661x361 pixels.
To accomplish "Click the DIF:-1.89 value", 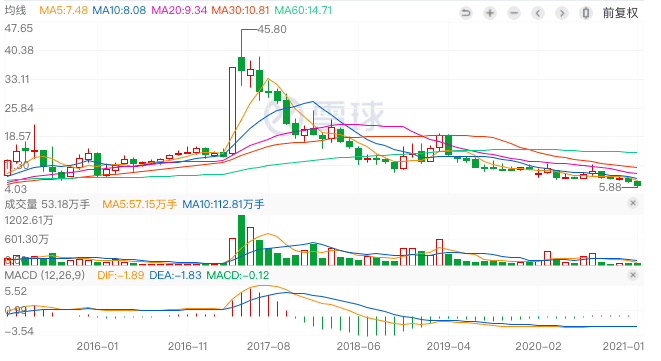I will pyautogui.click(x=121, y=275).
